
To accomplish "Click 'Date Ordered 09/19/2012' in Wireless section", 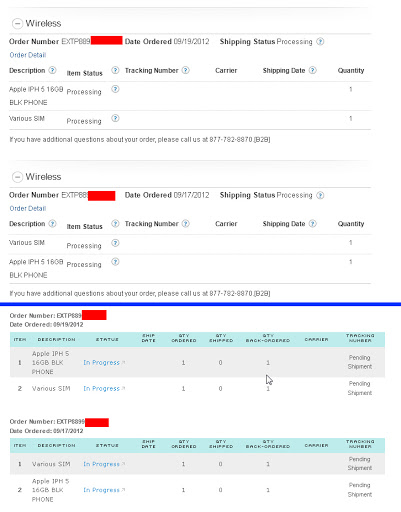I will (167, 42).
